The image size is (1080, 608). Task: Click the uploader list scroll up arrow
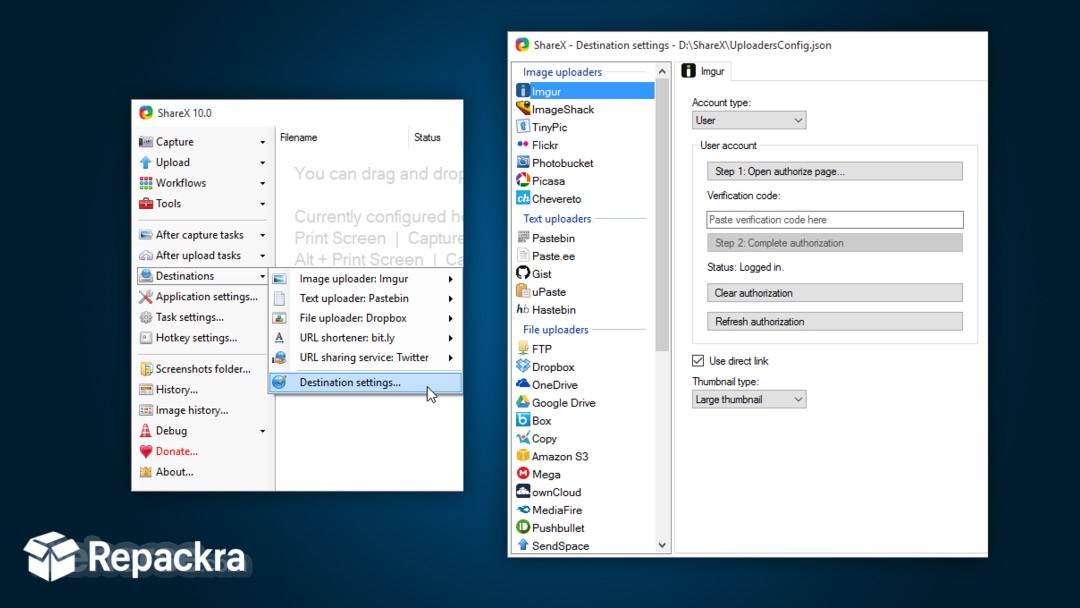[662, 72]
